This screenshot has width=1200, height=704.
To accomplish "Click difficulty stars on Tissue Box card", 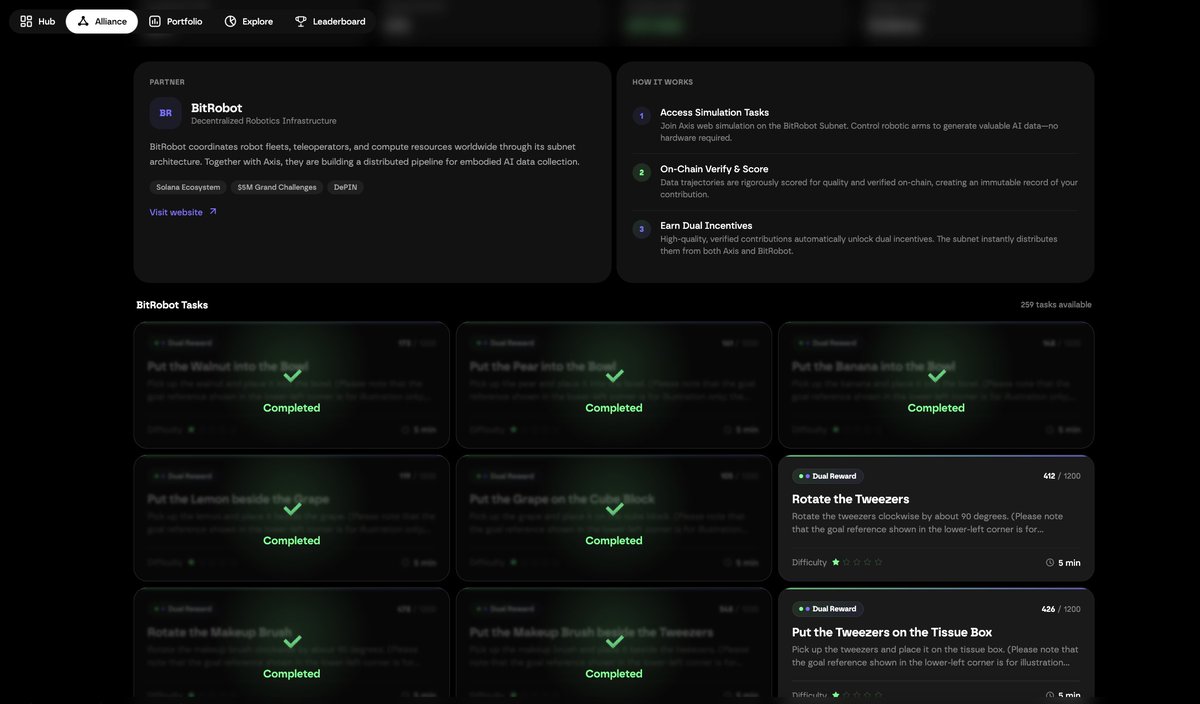I will [x=857, y=695].
